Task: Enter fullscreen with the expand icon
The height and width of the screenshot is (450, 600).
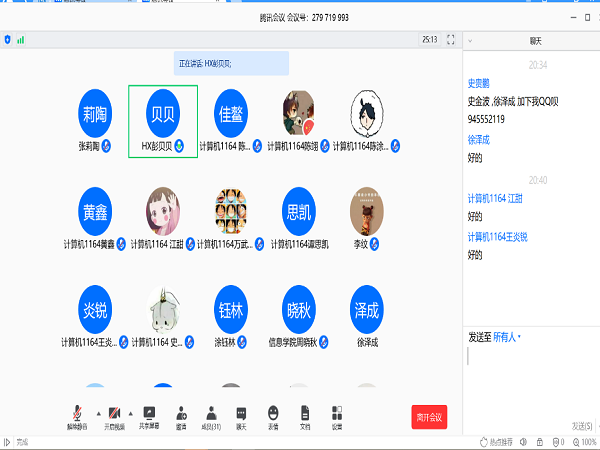Action: [450, 39]
